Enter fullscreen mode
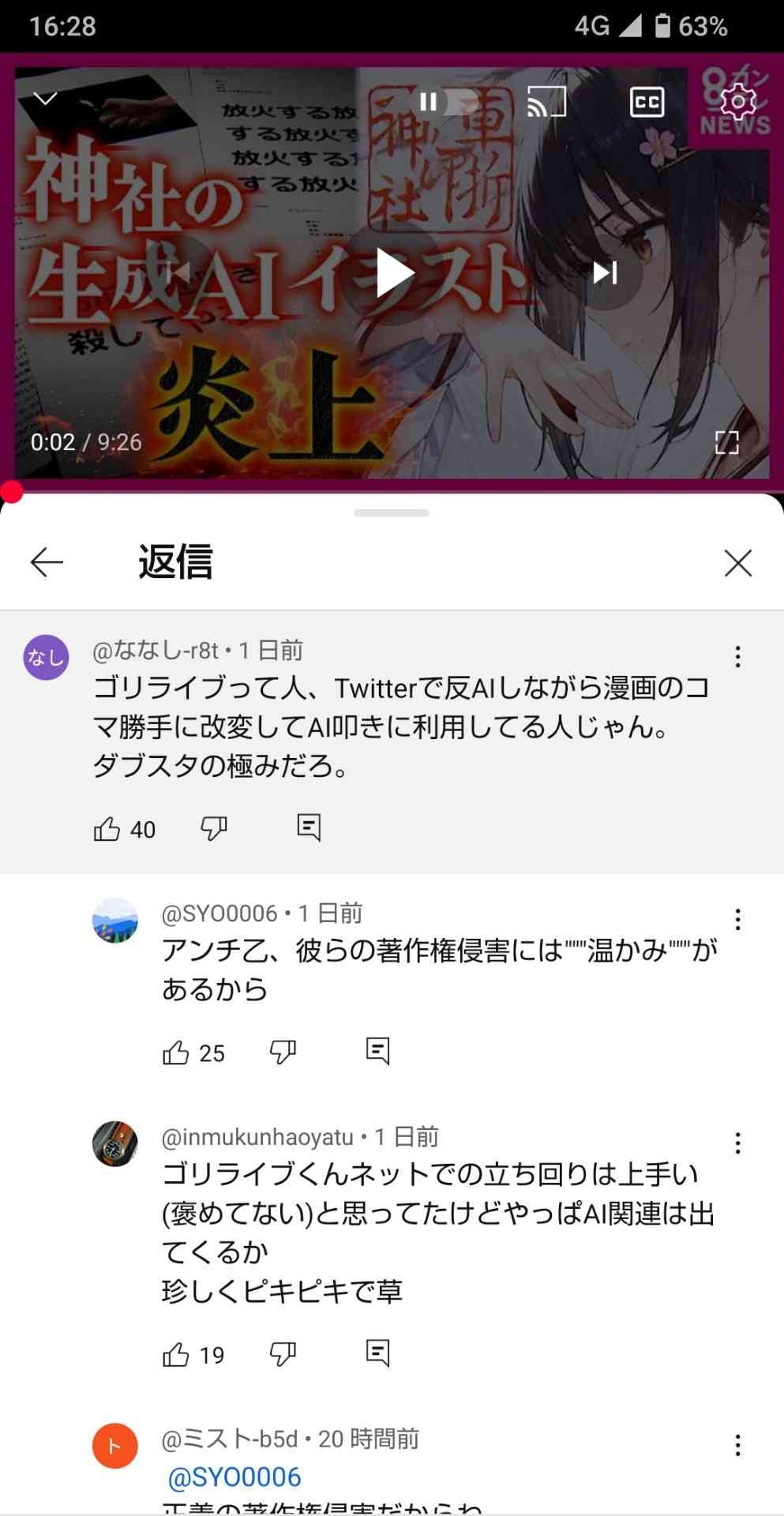 click(726, 442)
